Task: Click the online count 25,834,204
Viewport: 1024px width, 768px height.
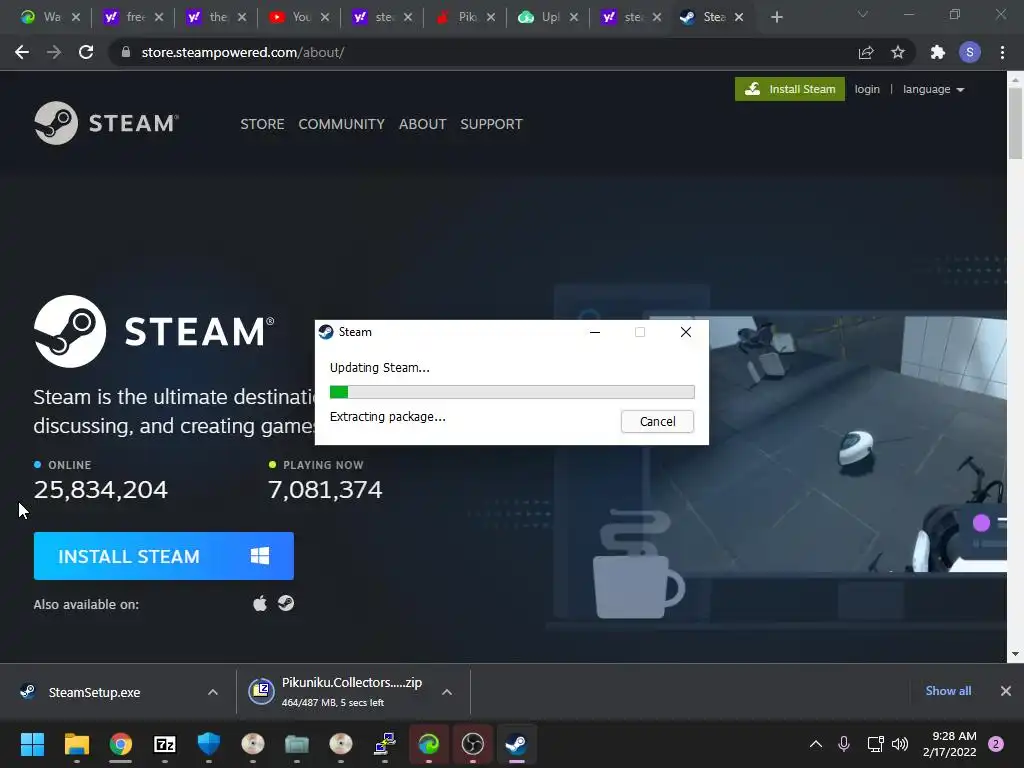Action: (x=101, y=490)
